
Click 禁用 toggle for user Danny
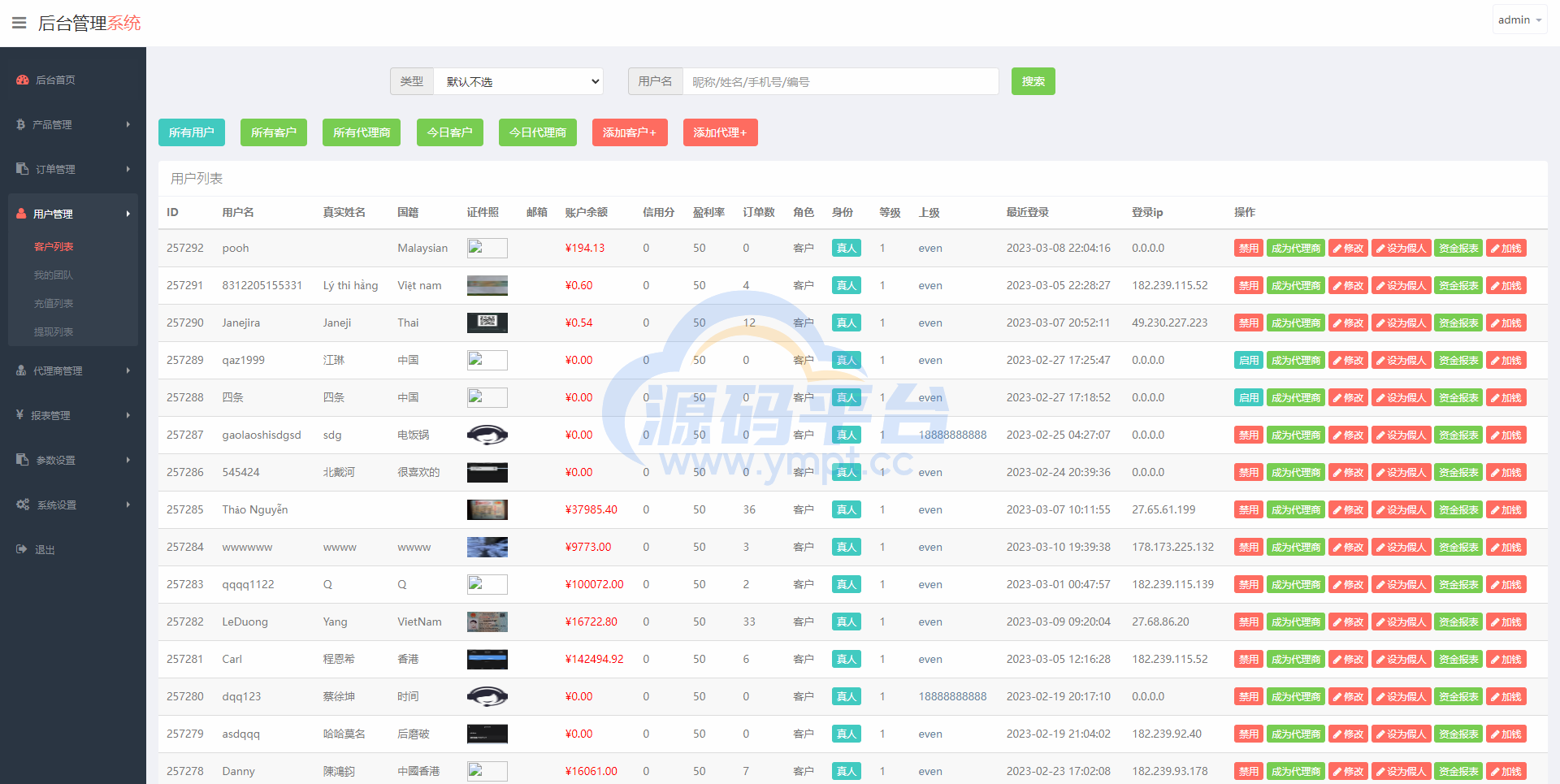coord(1249,771)
